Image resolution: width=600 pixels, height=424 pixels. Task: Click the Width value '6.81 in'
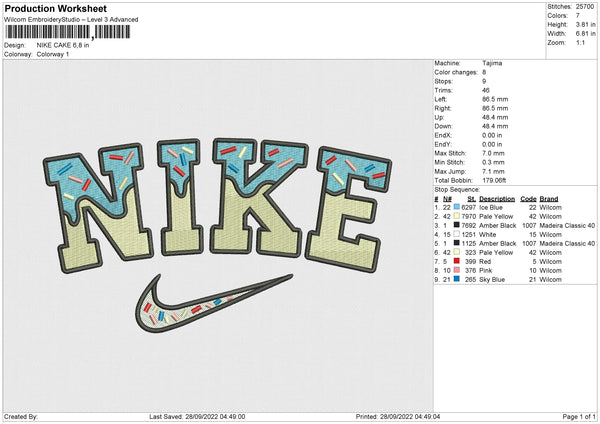[585, 34]
